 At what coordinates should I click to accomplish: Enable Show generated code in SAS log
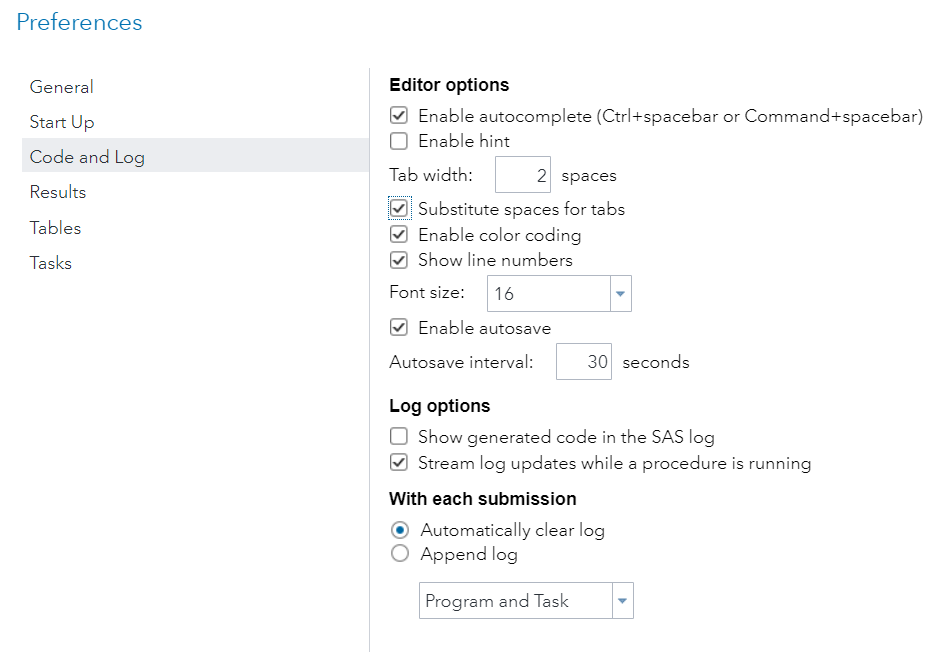click(x=399, y=437)
